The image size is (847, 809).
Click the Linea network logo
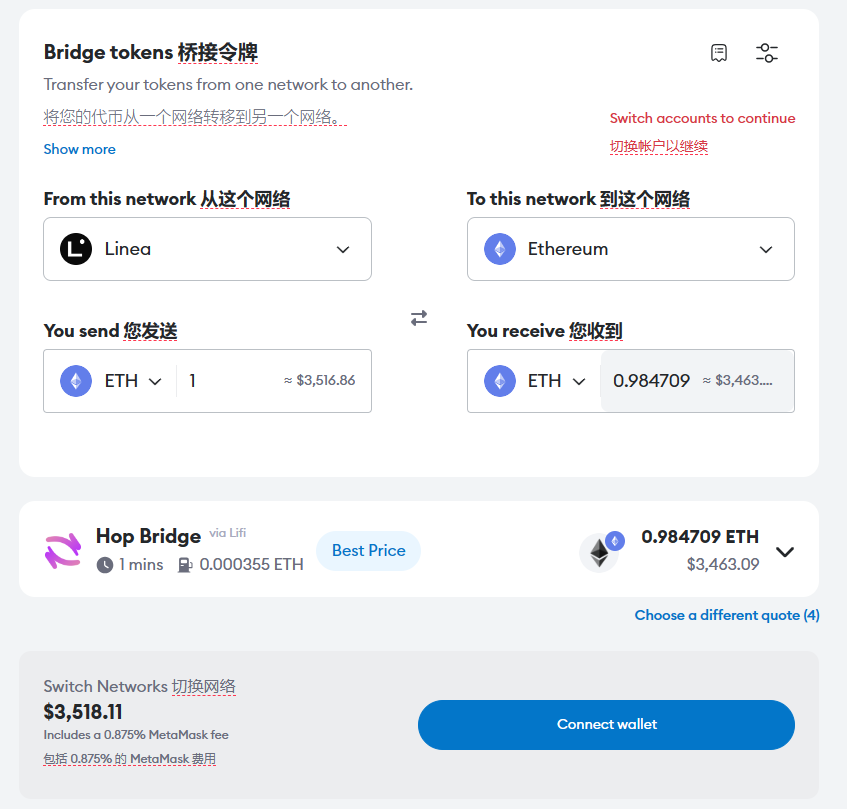tap(76, 249)
